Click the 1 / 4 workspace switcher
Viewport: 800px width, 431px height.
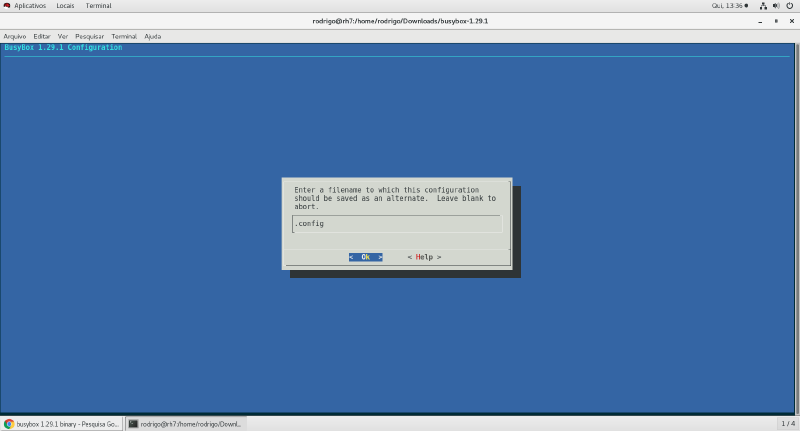(x=787, y=424)
